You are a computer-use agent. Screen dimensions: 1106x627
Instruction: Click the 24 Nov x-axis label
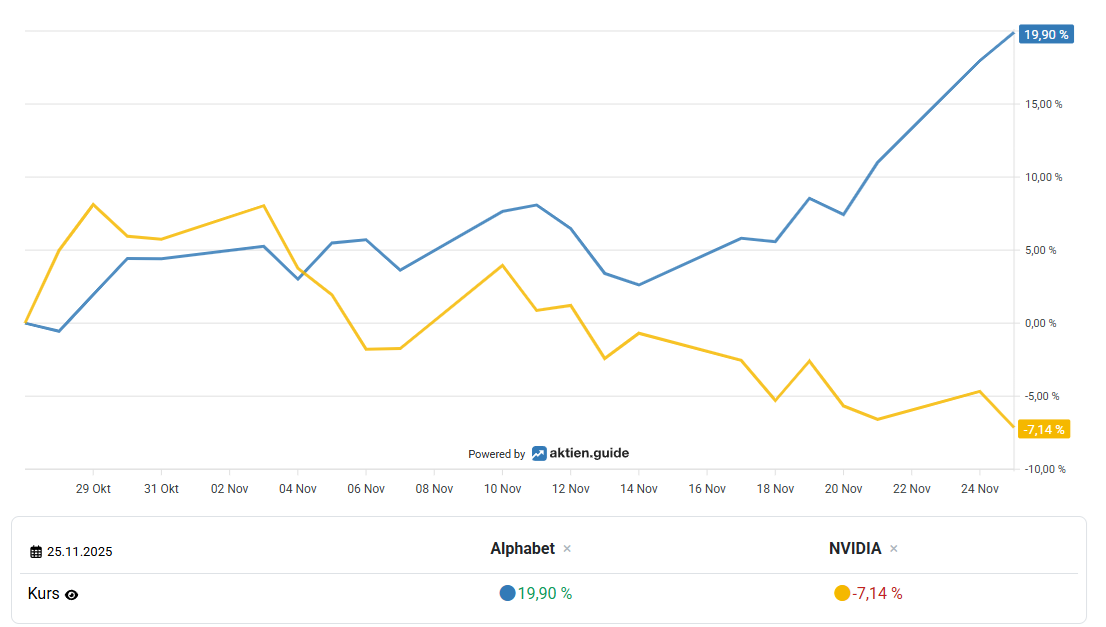click(x=979, y=489)
